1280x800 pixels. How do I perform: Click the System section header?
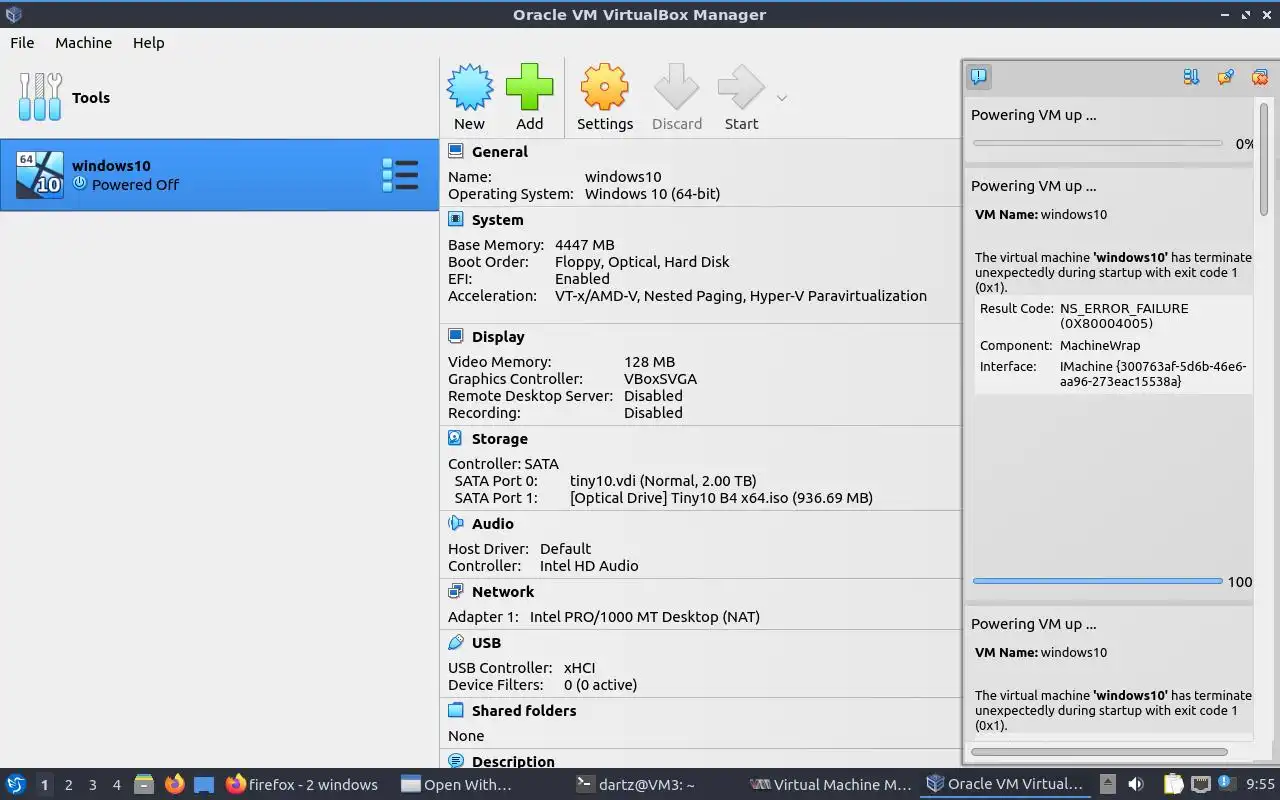497,220
